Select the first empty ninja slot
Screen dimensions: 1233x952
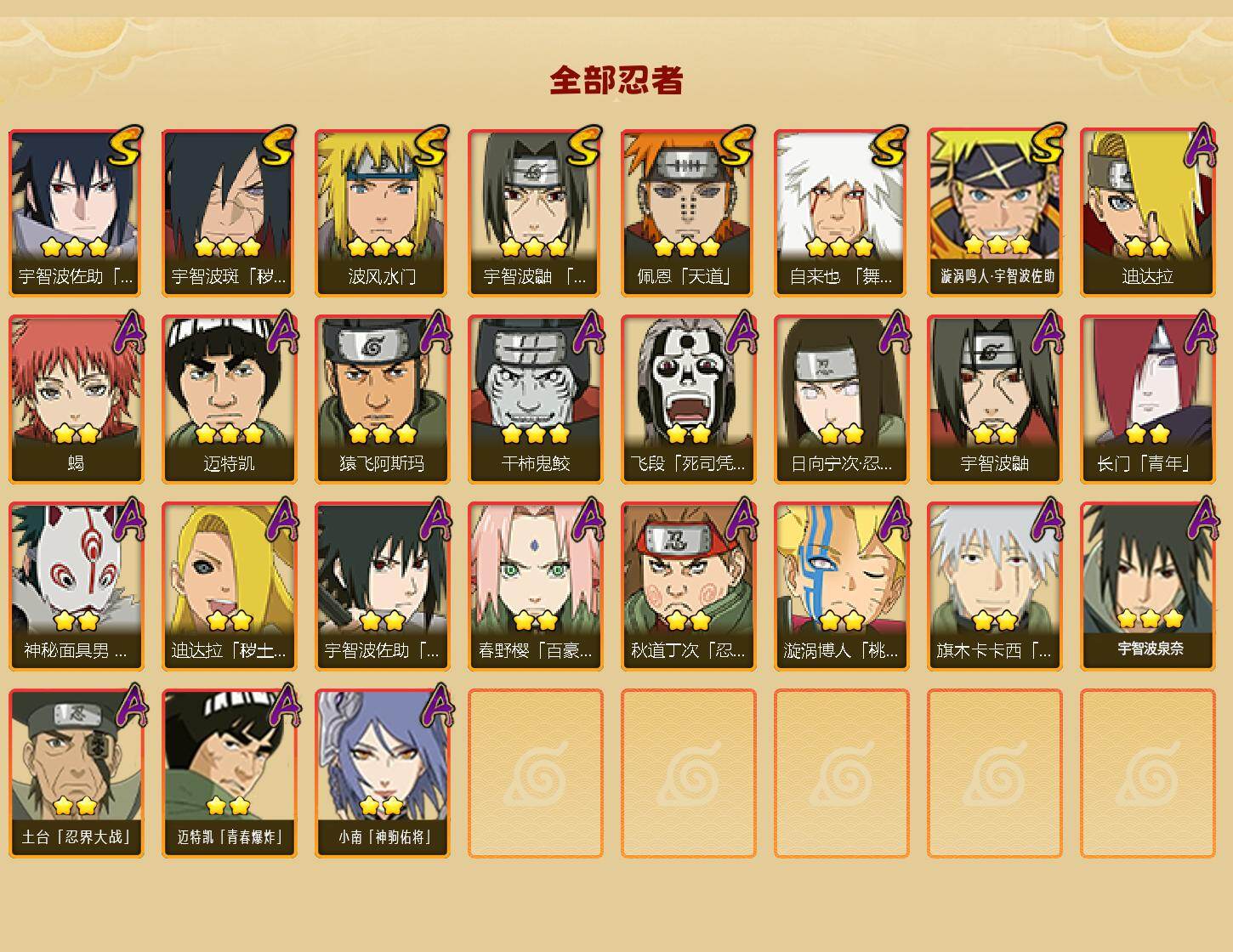pos(536,773)
